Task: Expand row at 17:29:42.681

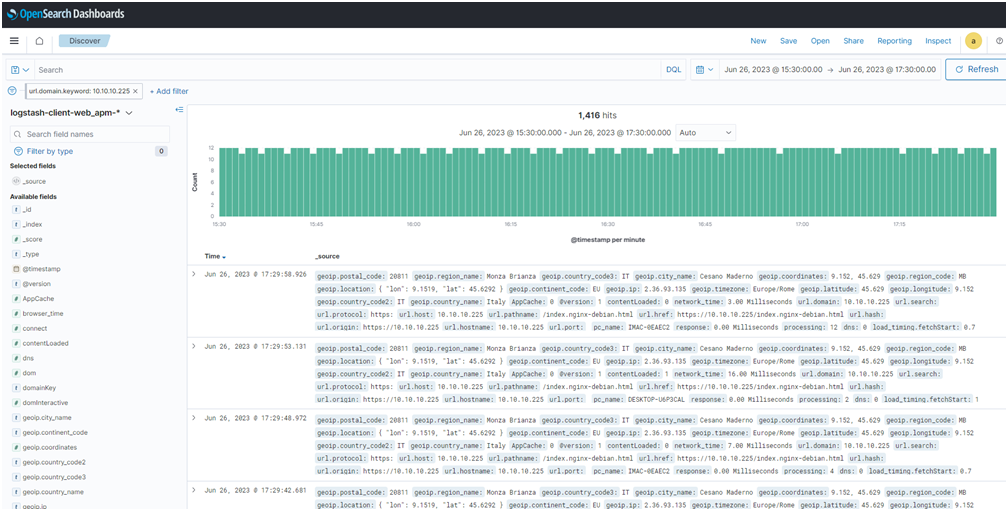Action: [194, 490]
